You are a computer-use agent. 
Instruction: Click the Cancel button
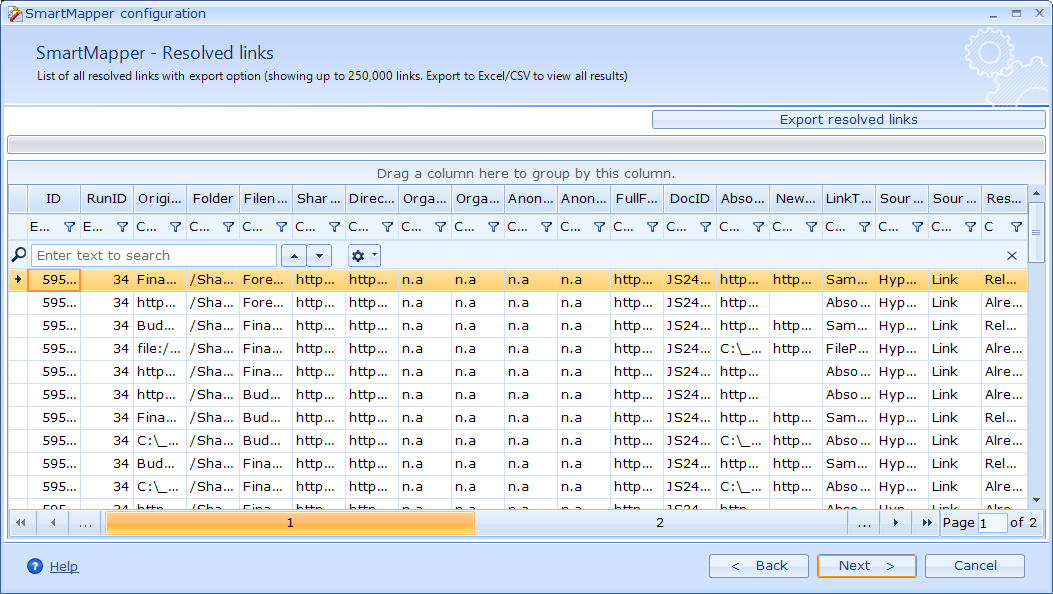975,566
